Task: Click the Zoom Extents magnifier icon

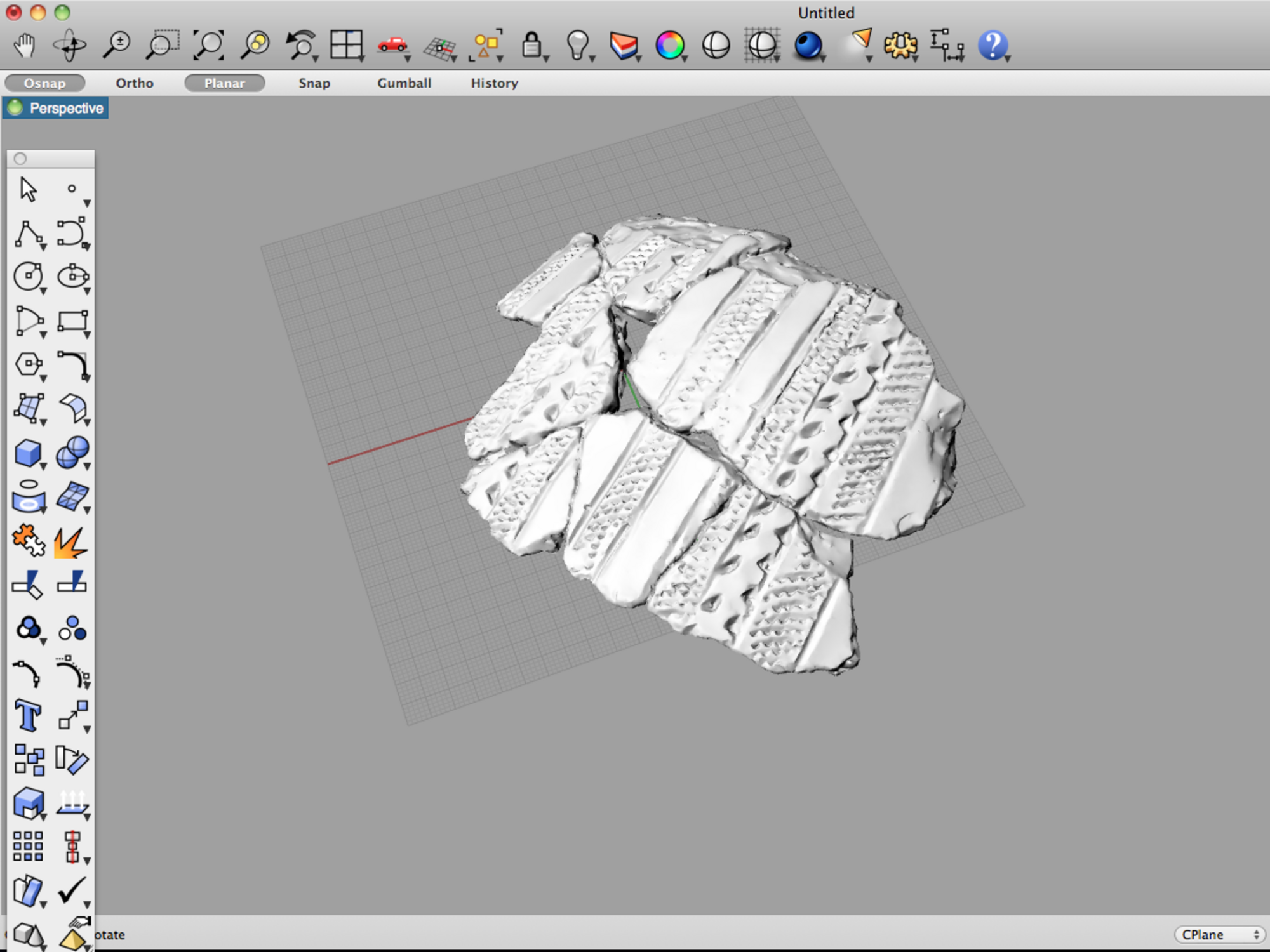Action: point(209,46)
